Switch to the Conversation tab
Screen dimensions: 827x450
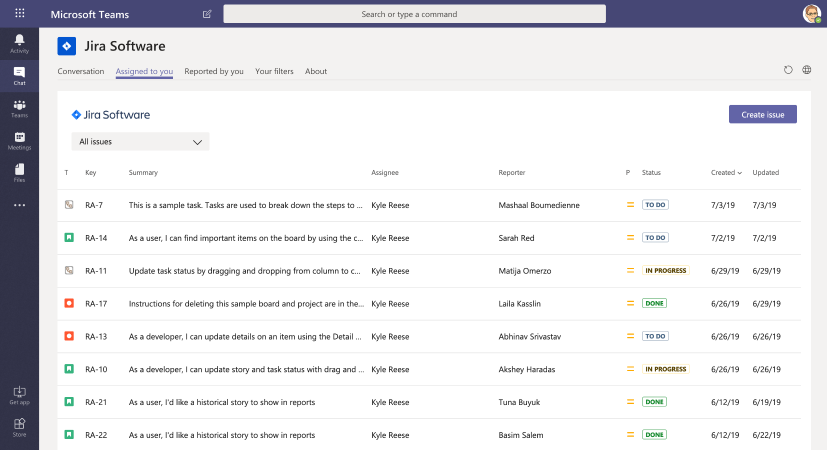[81, 71]
